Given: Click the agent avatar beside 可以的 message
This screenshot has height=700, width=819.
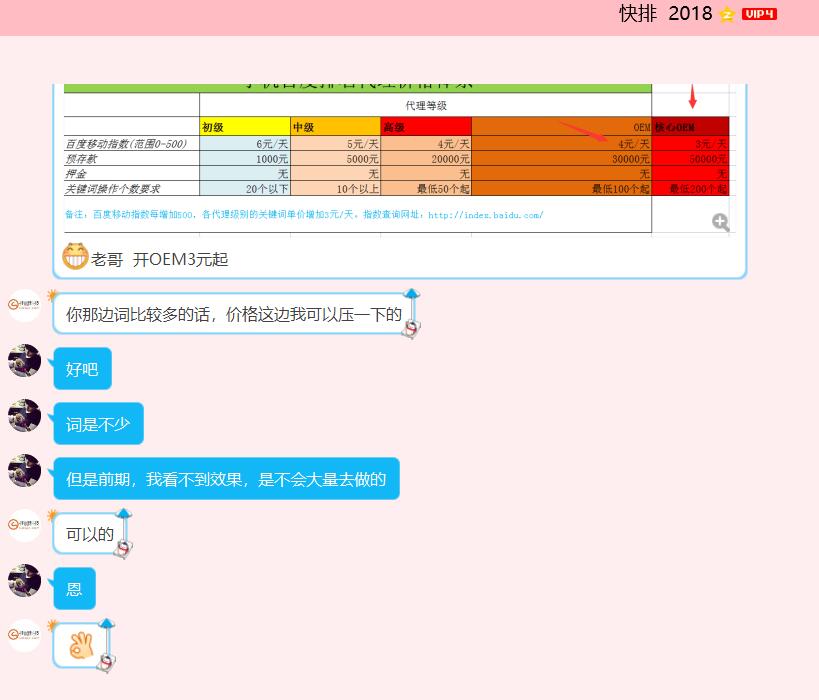Looking at the screenshot, I should tap(24, 525).
